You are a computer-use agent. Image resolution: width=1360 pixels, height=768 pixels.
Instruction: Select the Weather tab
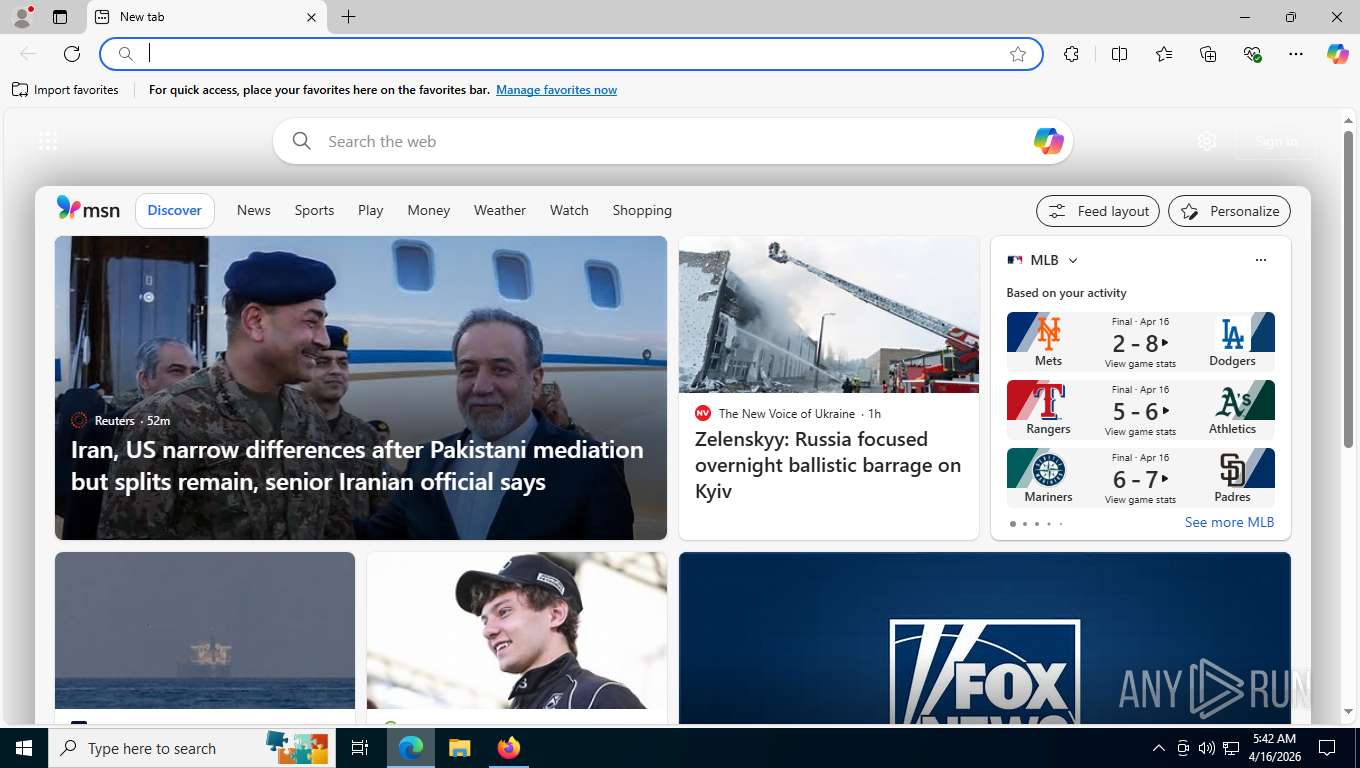500,210
